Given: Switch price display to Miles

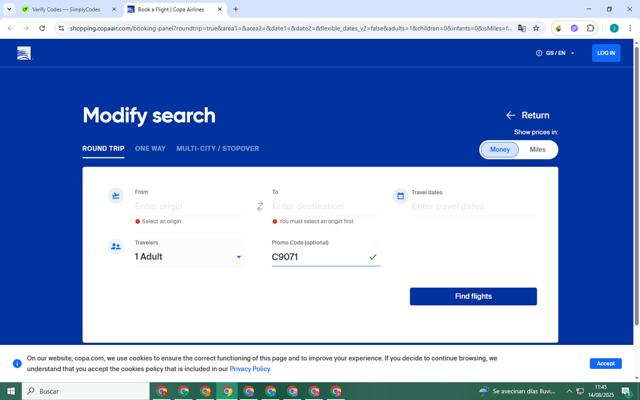Looking at the screenshot, I should click(x=537, y=149).
